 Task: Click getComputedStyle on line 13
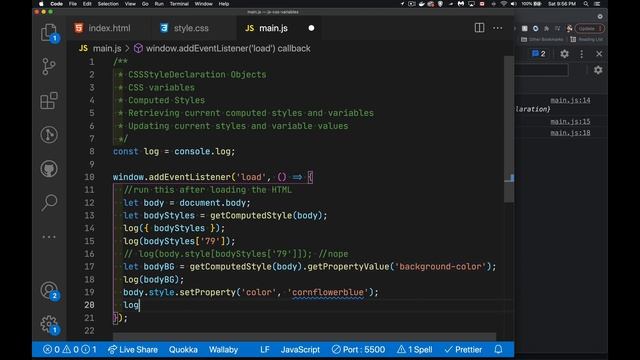(x=251, y=216)
